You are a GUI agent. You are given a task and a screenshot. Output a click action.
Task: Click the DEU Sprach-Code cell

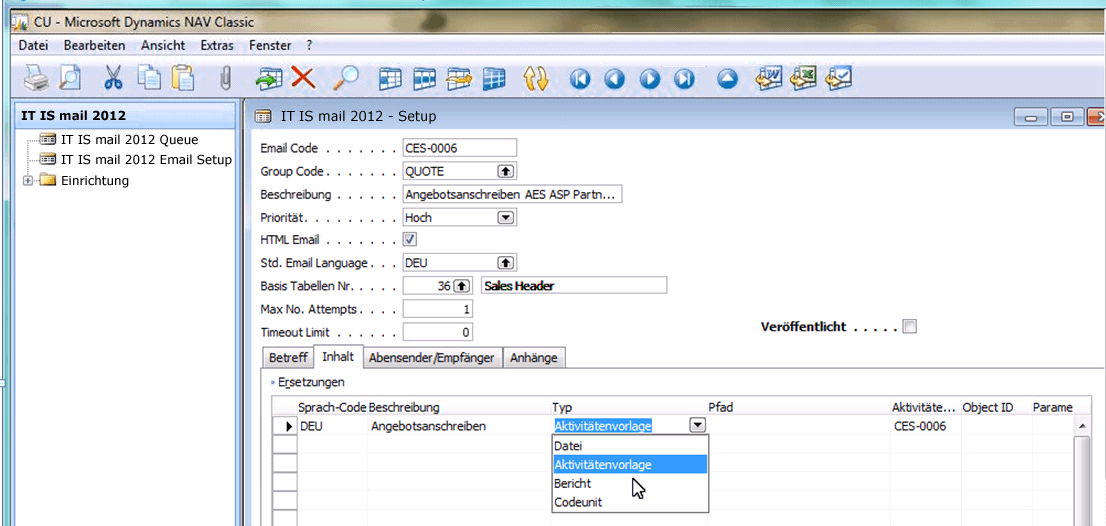[332, 426]
